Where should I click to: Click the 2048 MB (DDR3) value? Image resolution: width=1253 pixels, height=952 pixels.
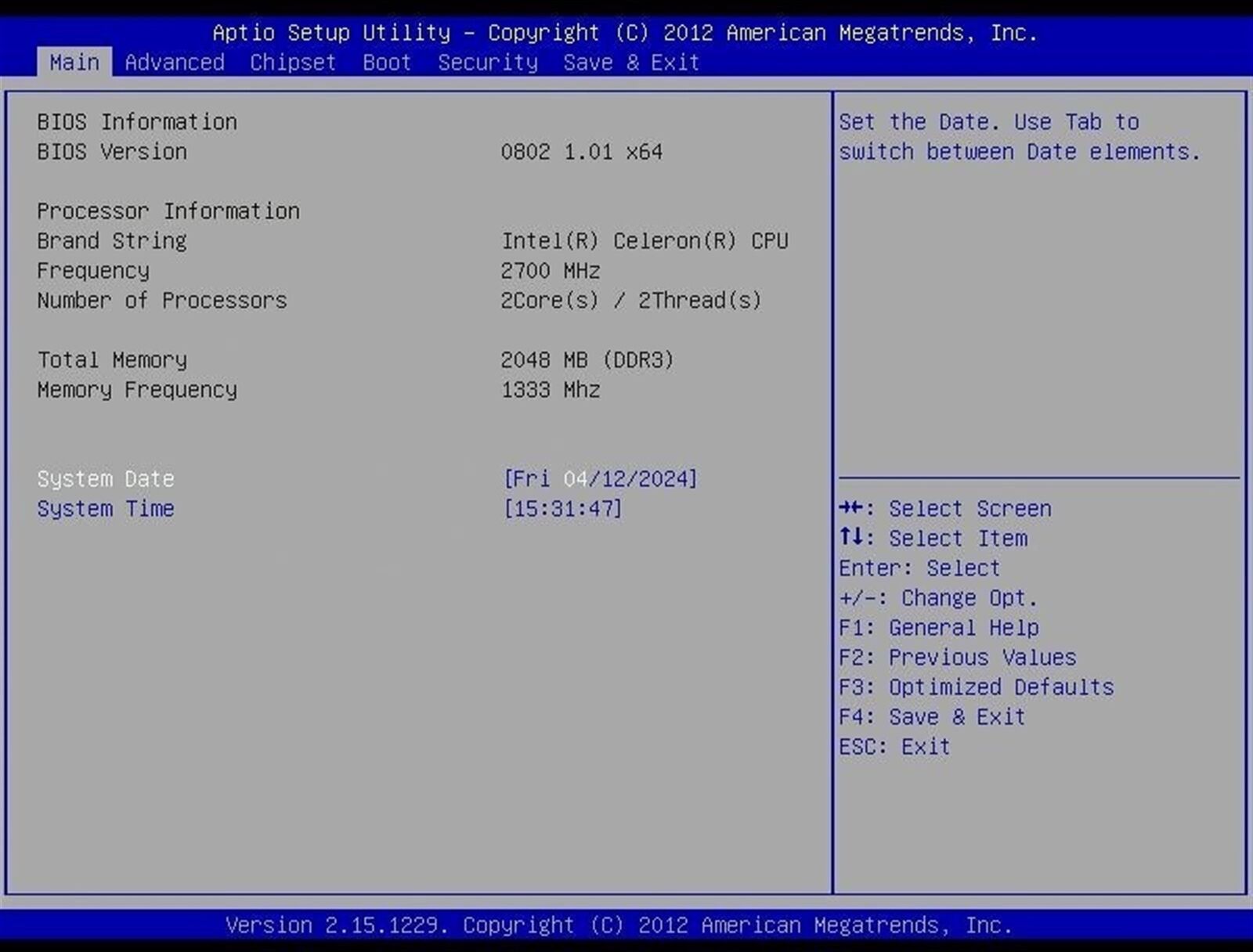(587, 359)
